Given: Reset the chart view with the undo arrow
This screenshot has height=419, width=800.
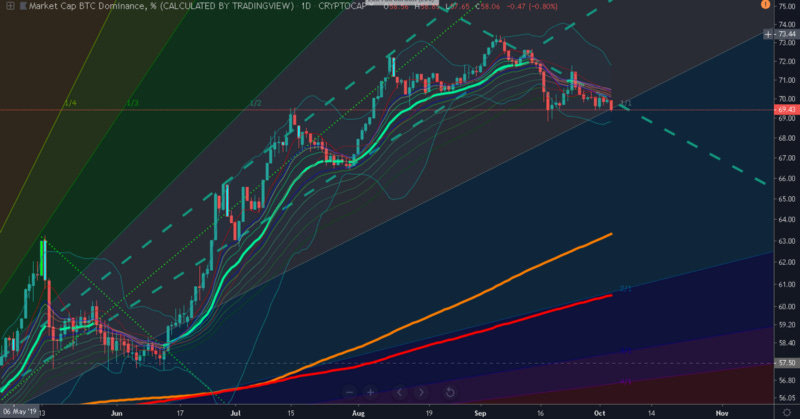Looking at the screenshot, I should tap(450, 392).
